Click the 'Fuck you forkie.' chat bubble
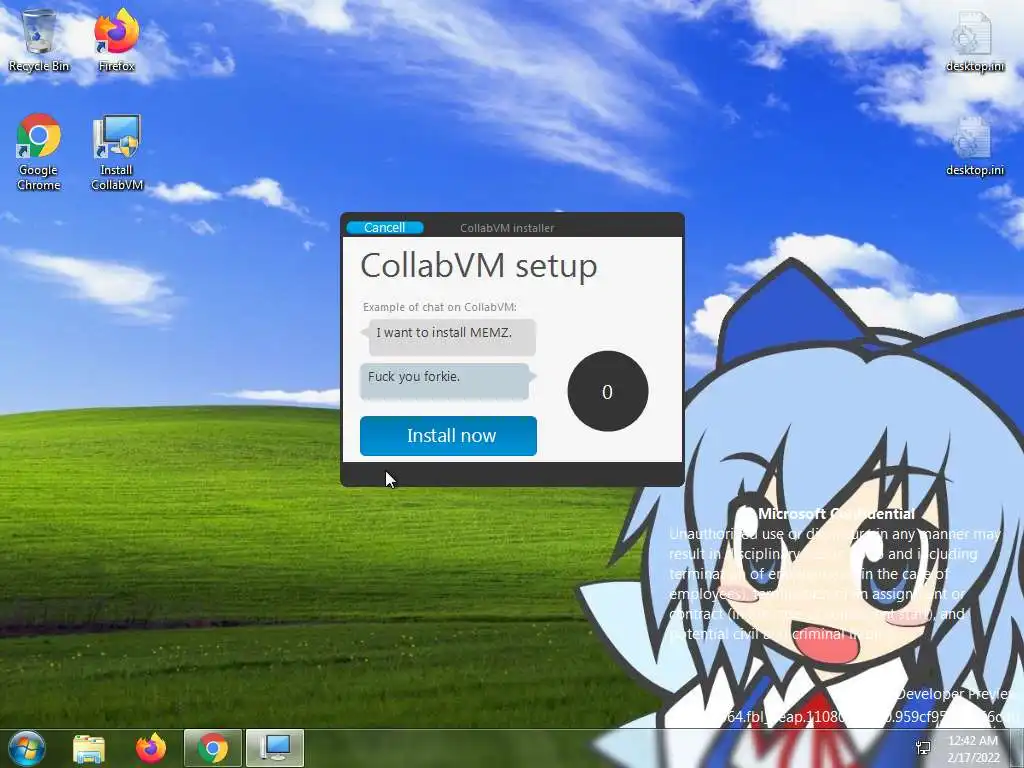Image resolution: width=1024 pixels, height=768 pixels. click(448, 380)
